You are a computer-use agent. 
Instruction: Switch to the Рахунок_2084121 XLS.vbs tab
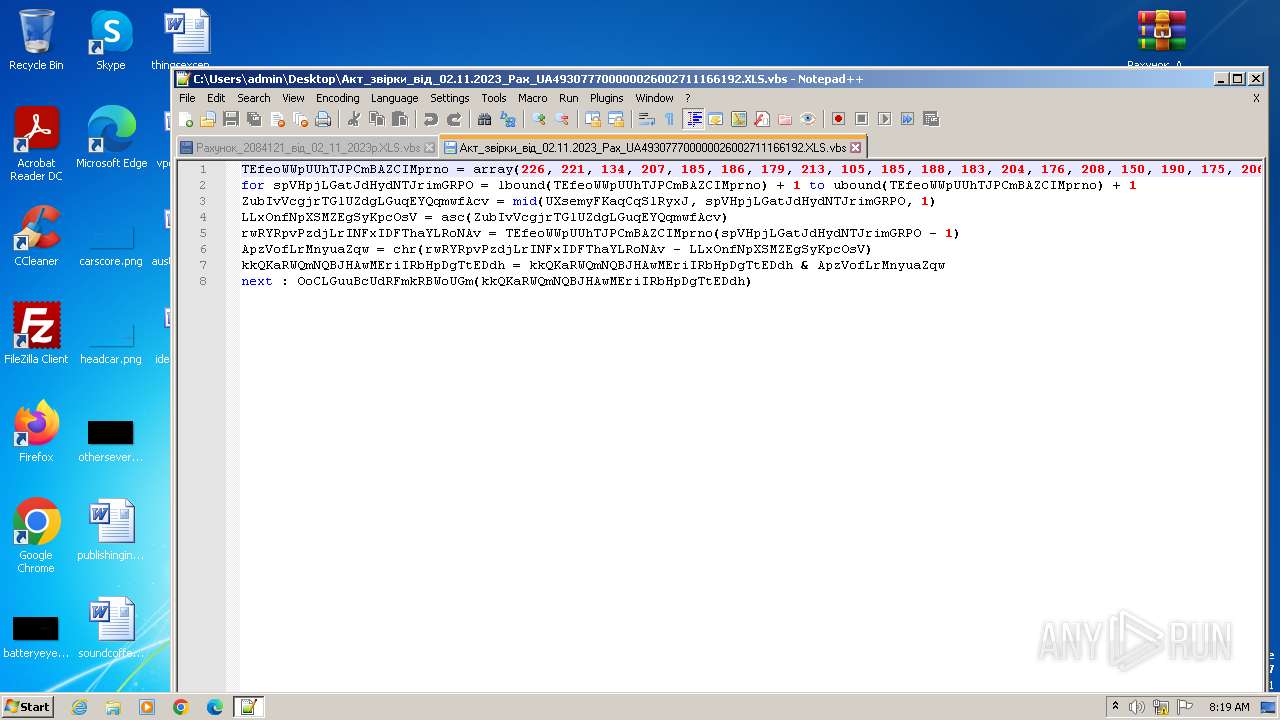pos(308,147)
